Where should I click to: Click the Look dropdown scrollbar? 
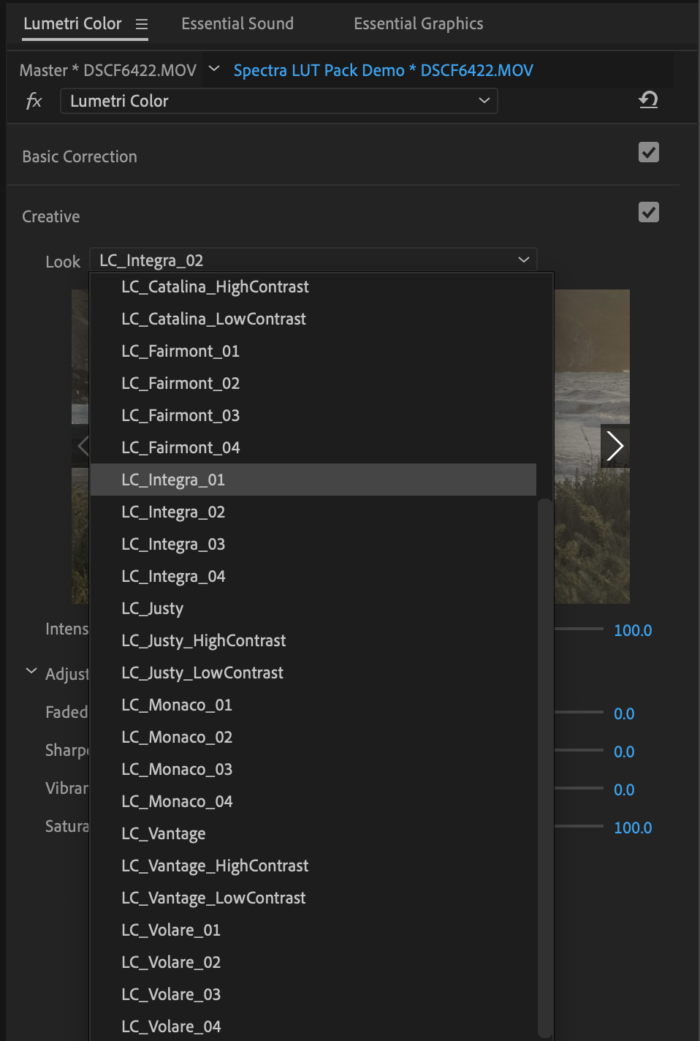coord(546,700)
